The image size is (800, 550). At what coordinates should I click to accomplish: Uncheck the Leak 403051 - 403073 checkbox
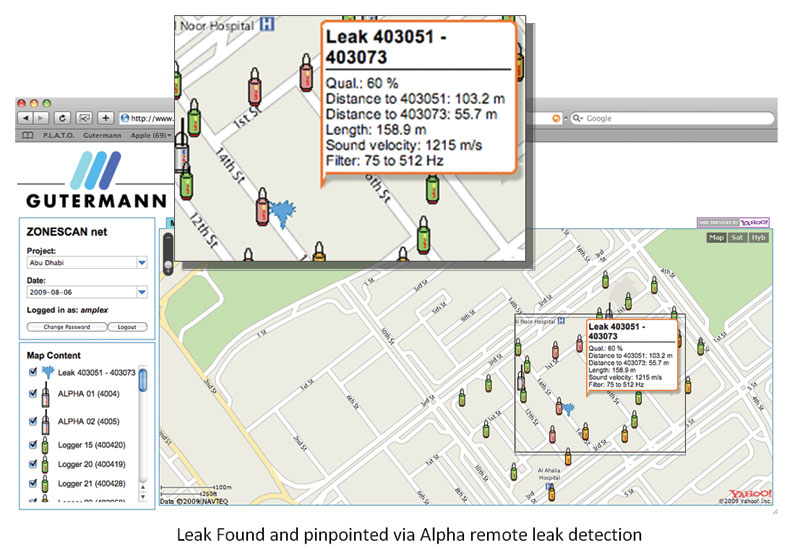click(x=33, y=372)
